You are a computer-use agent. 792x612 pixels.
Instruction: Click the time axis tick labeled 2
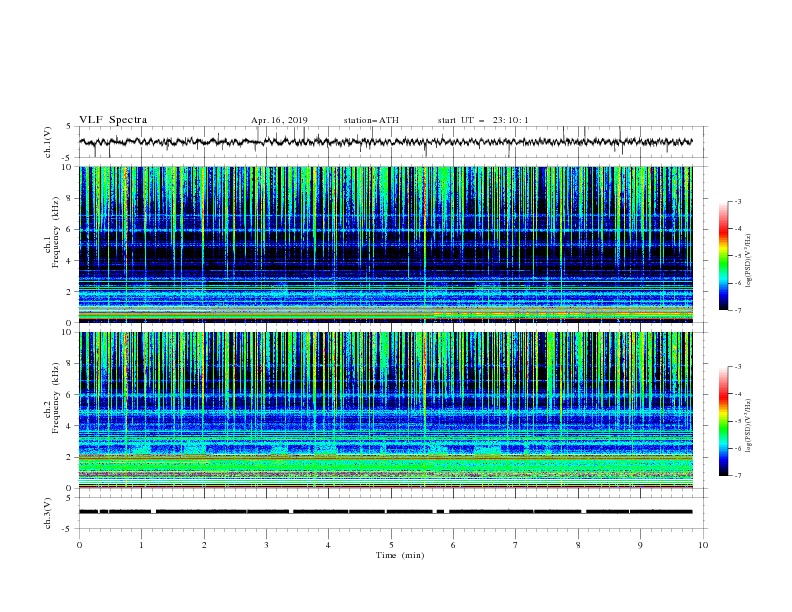pyautogui.click(x=204, y=545)
